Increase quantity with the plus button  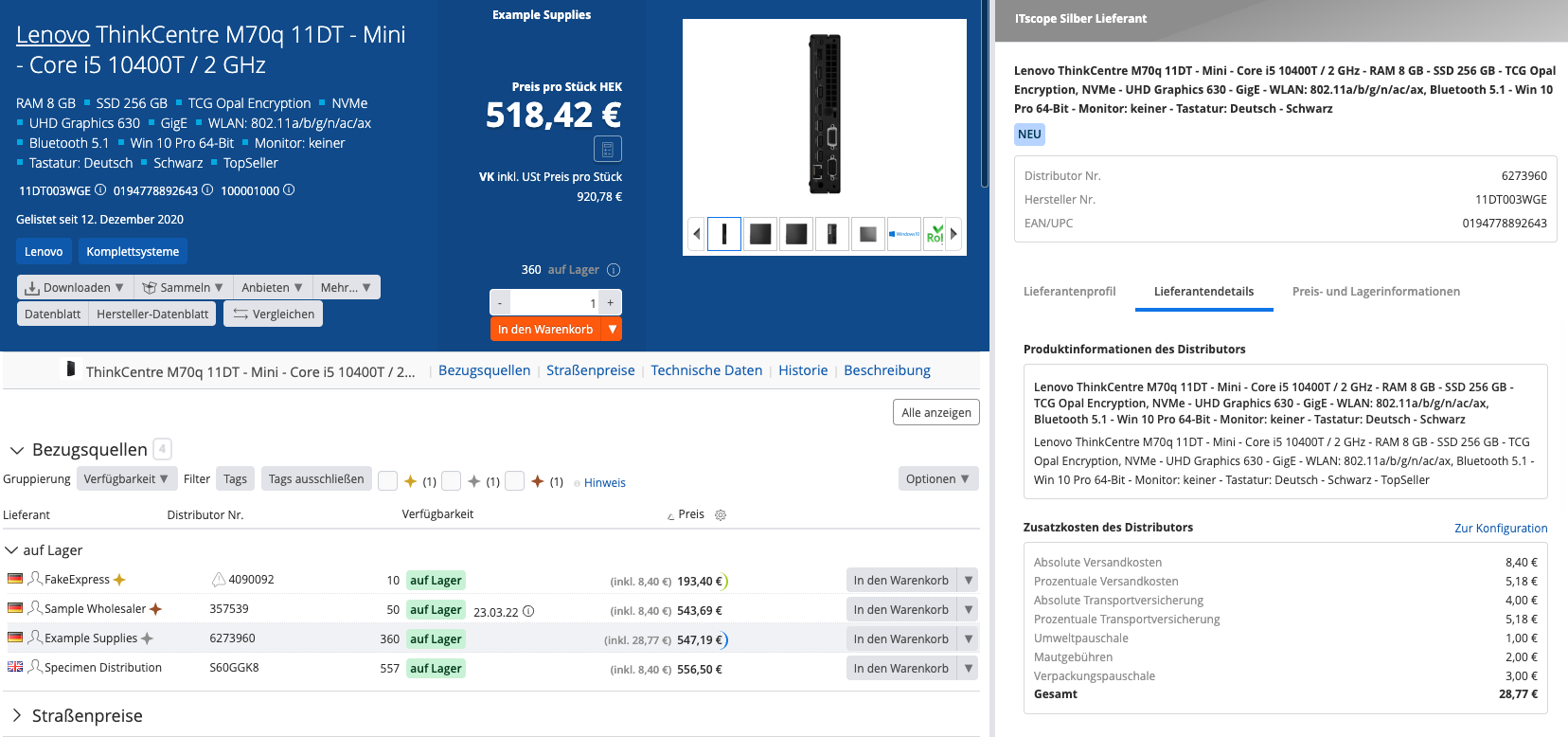point(611,303)
